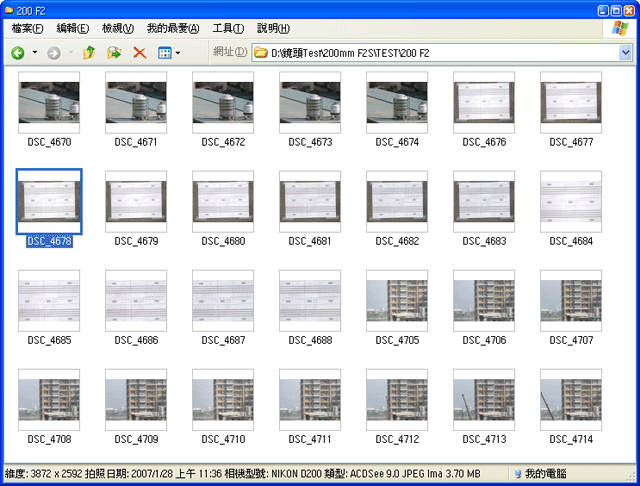Select building photo DSC_4714
640x486 pixels.
[x=571, y=400]
